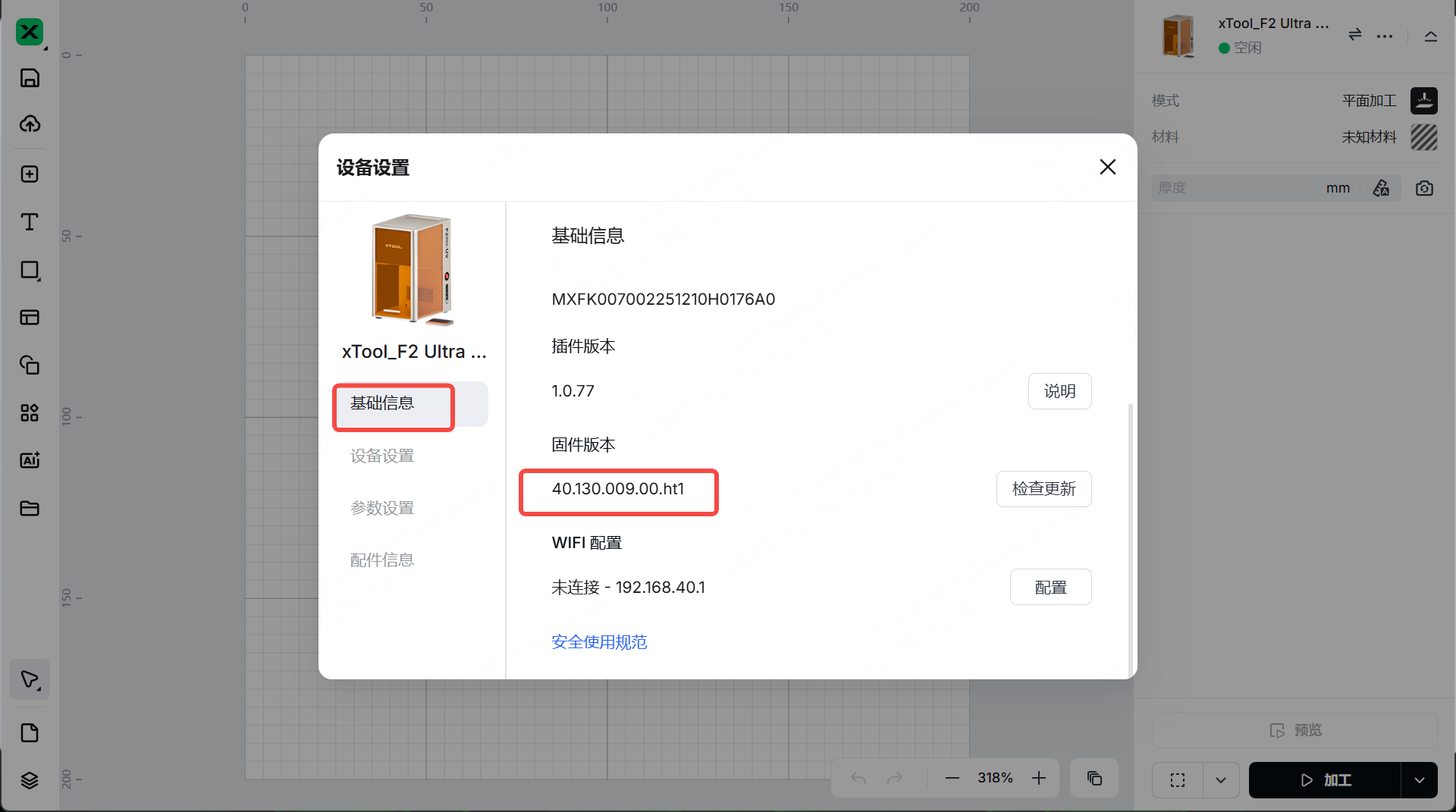Screen dimensions: 1456x812
Task: Click the camera capture icon
Action: (1424, 188)
